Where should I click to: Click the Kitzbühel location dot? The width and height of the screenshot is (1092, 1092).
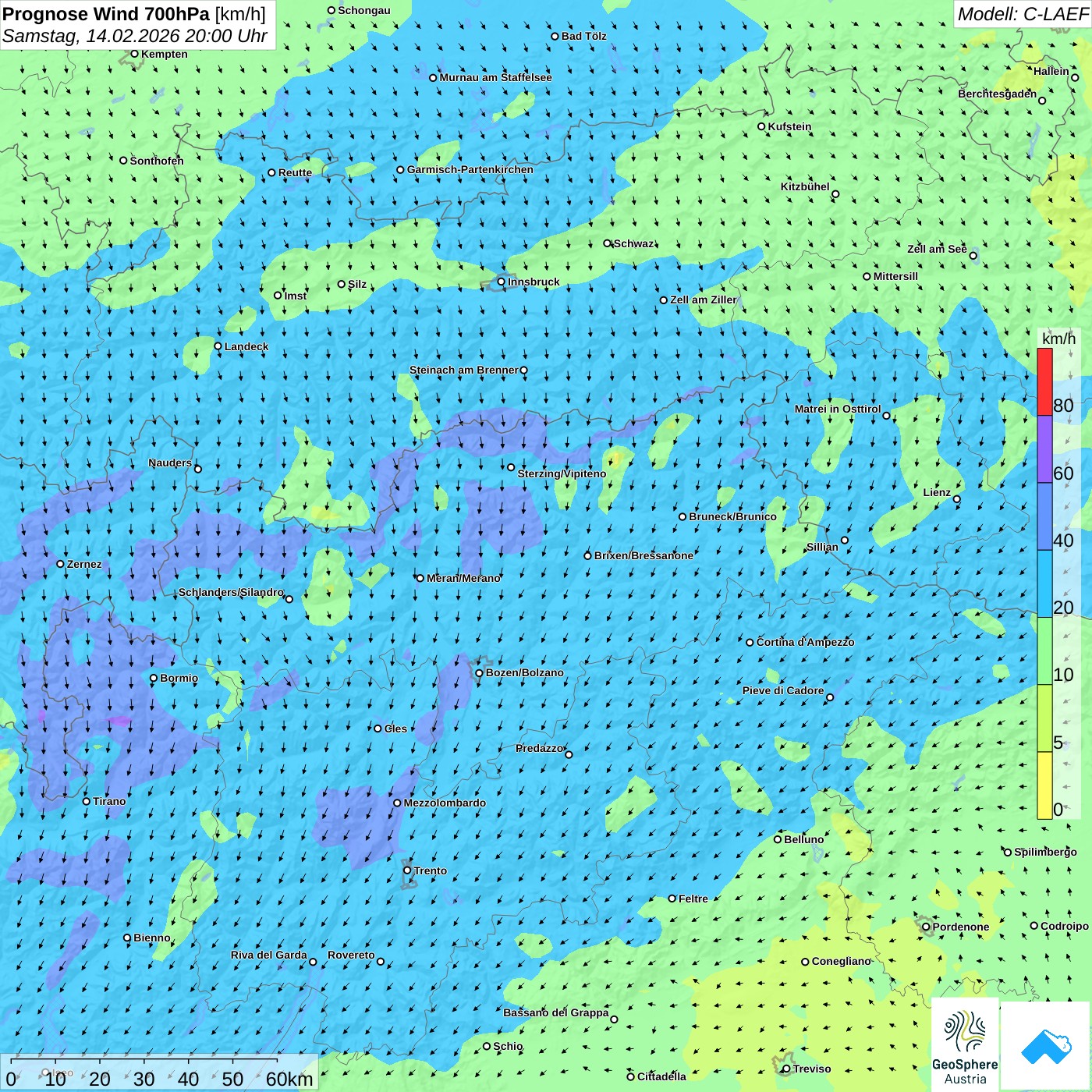point(835,194)
